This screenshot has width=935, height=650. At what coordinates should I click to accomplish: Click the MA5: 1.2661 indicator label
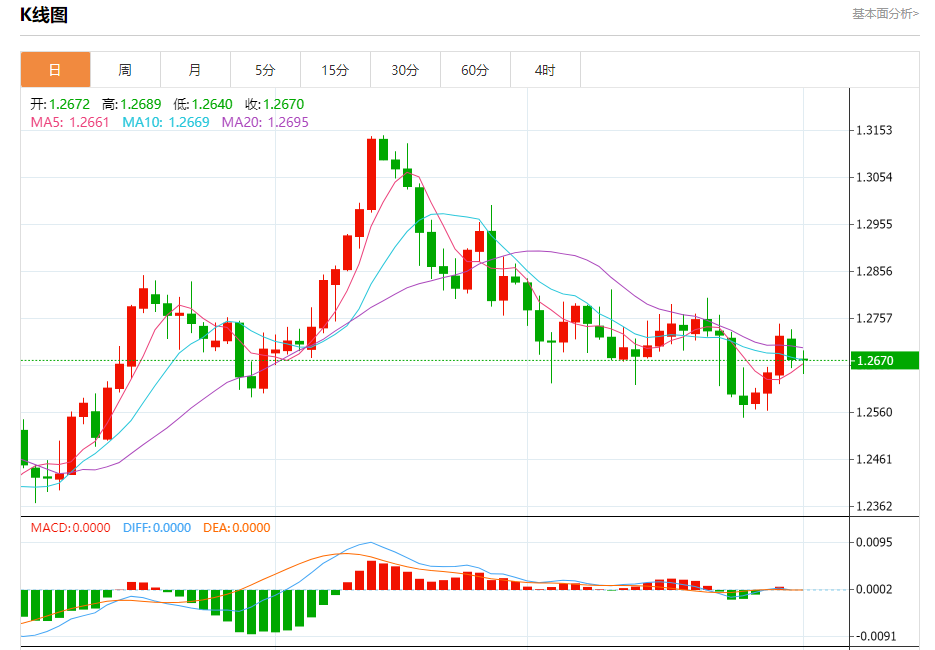coord(70,122)
